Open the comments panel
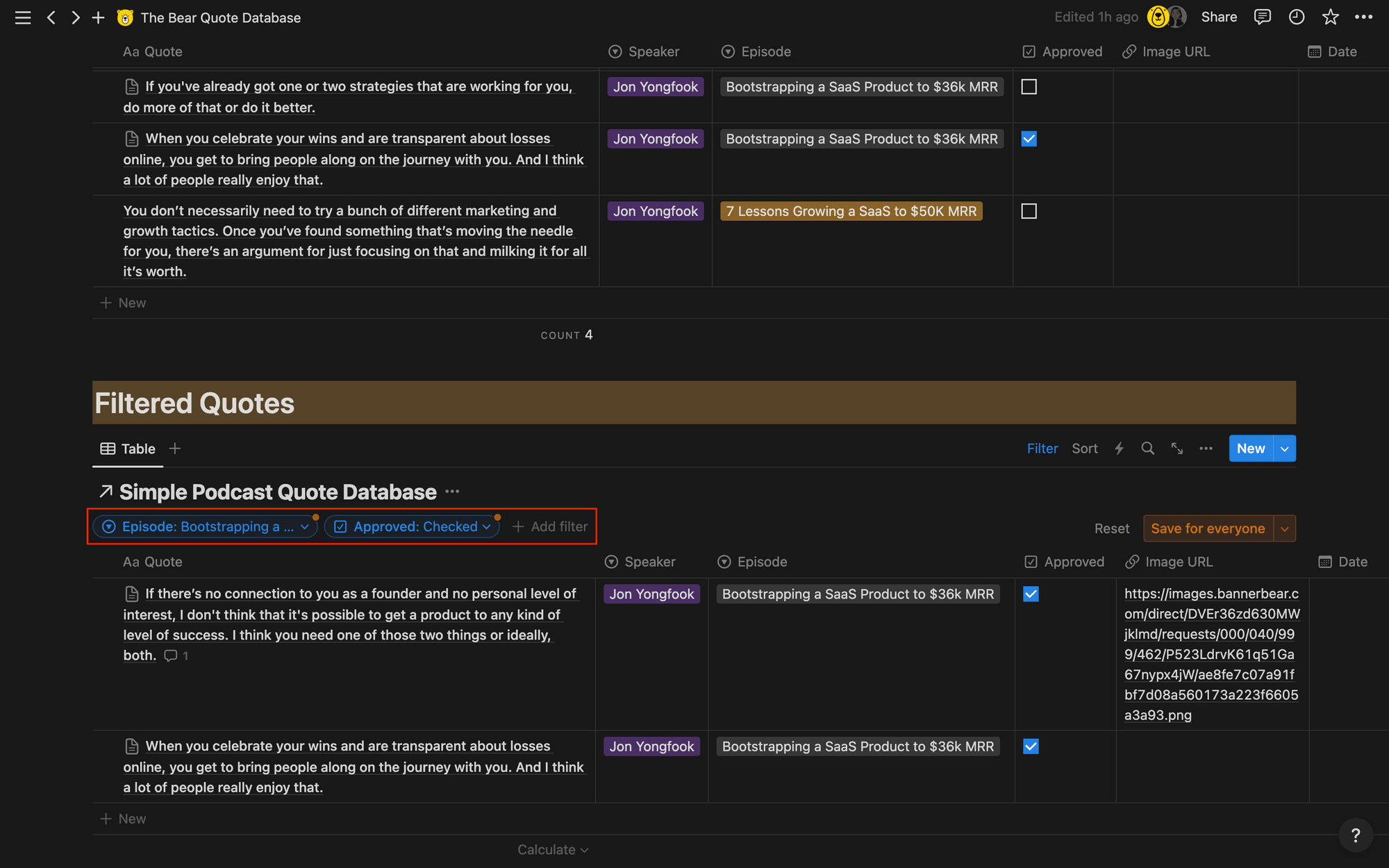 [1262, 17]
